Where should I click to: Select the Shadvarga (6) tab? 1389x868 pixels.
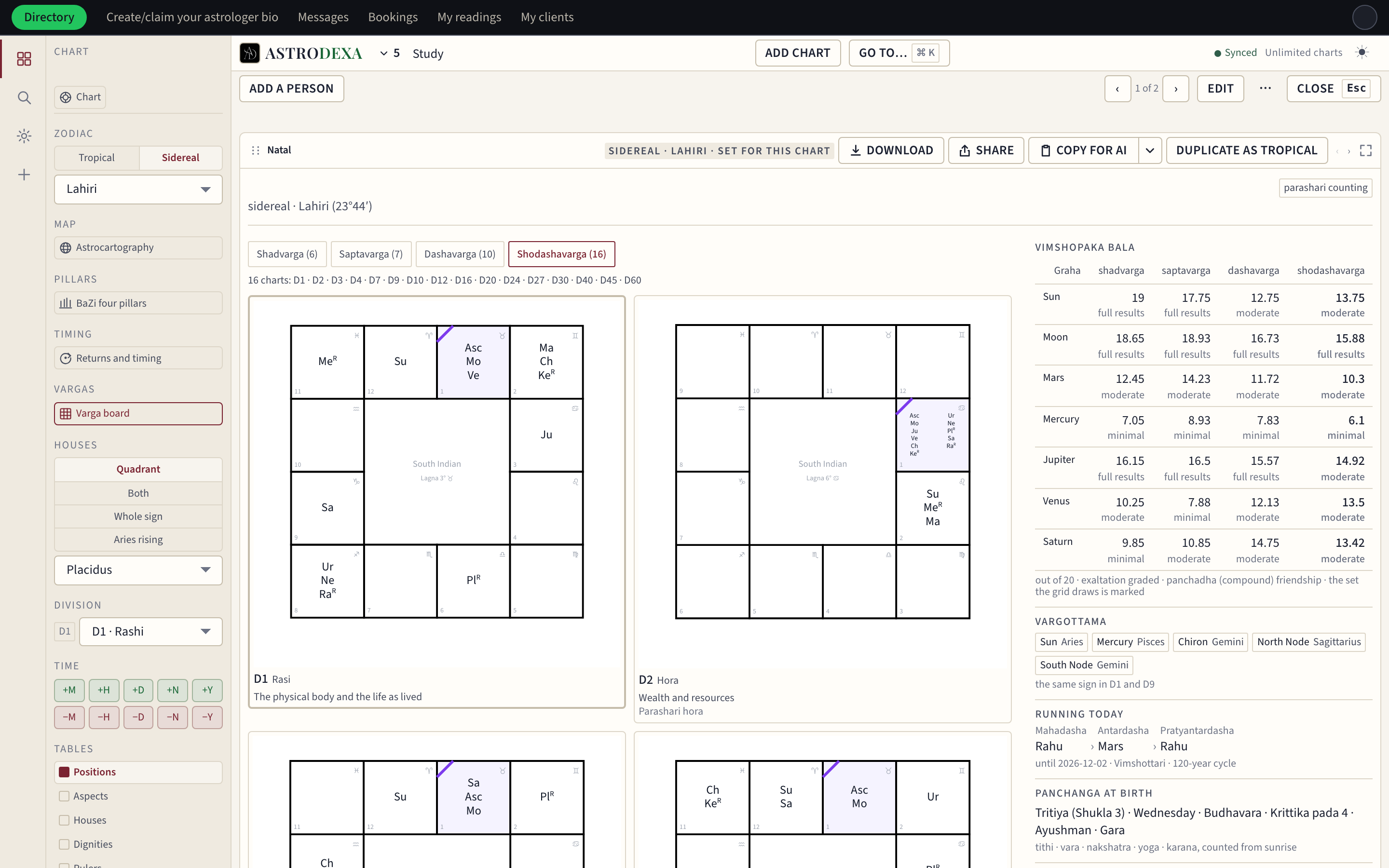pyautogui.click(x=287, y=254)
